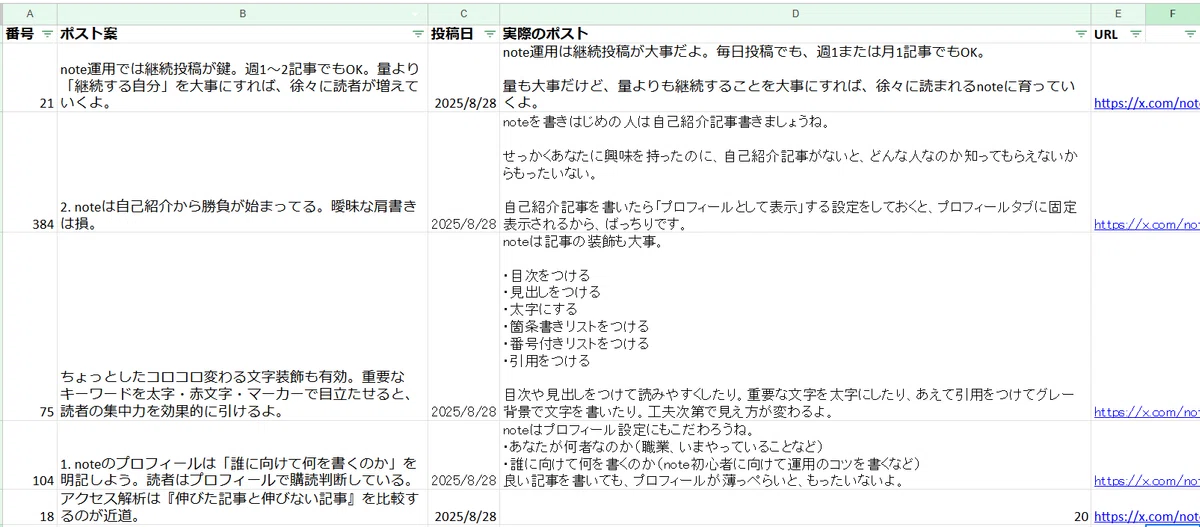Select the cell containing number 21
The image size is (1200, 527).
click(x=28, y=78)
